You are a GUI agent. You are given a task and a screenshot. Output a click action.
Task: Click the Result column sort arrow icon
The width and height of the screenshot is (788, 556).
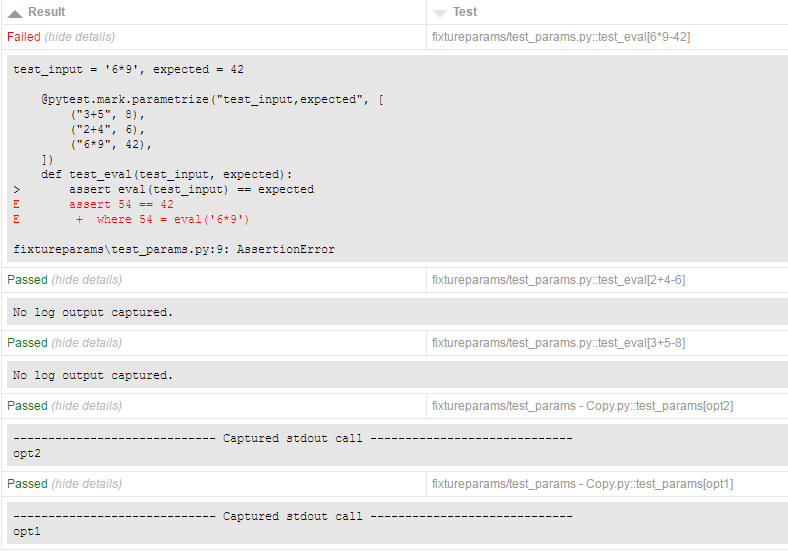click(x=15, y=12)
